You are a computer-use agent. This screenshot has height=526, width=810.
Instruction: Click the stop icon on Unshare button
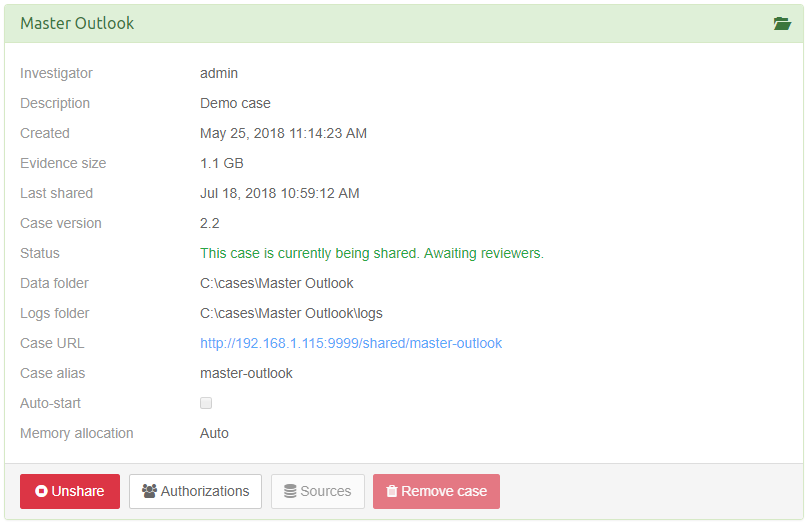click(42, 491)
